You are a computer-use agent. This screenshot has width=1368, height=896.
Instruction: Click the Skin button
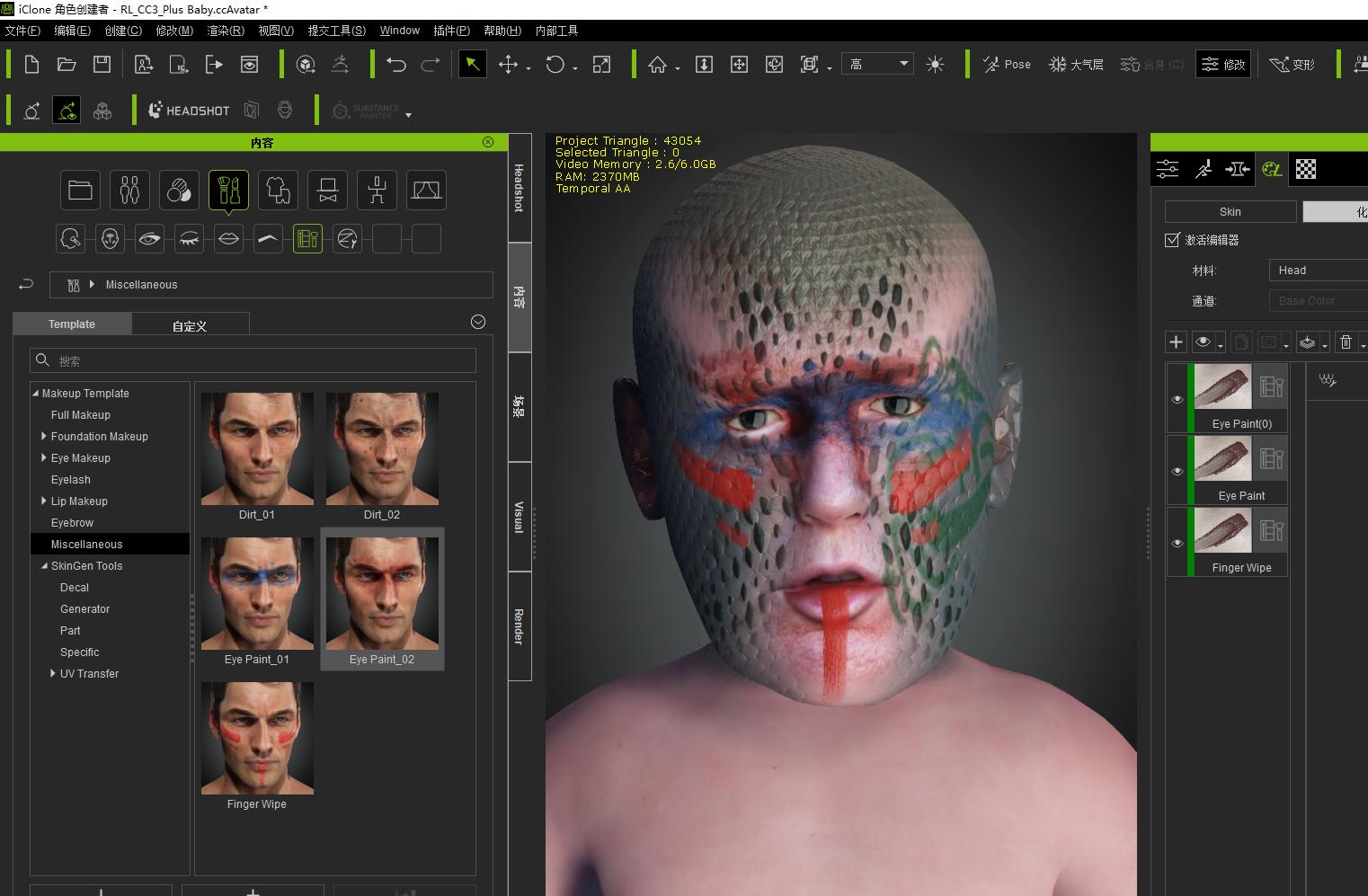click(1230, 211)
